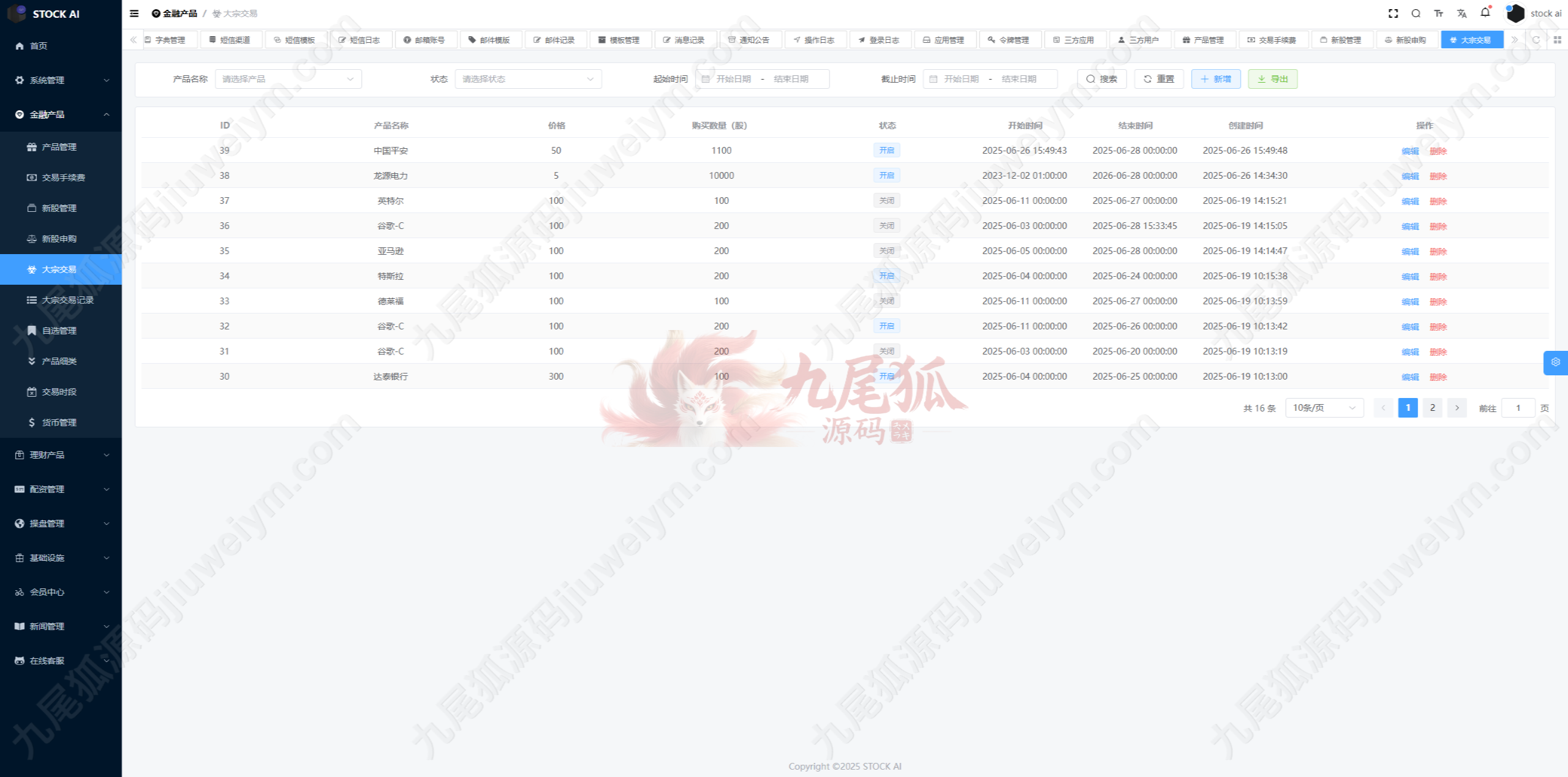Open the 产品名称 product dropdown

(x=288, y=79)
